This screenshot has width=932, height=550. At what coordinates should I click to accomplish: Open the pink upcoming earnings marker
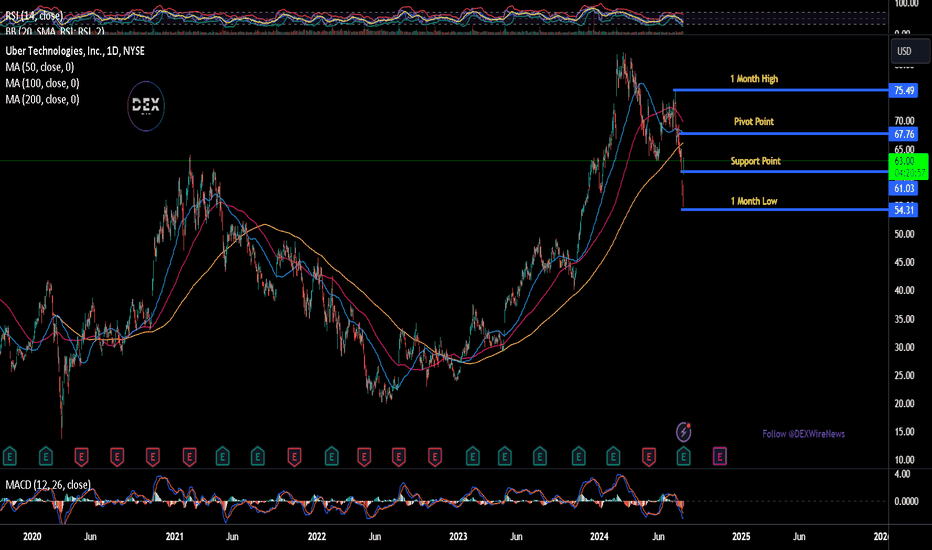point(720,457)
